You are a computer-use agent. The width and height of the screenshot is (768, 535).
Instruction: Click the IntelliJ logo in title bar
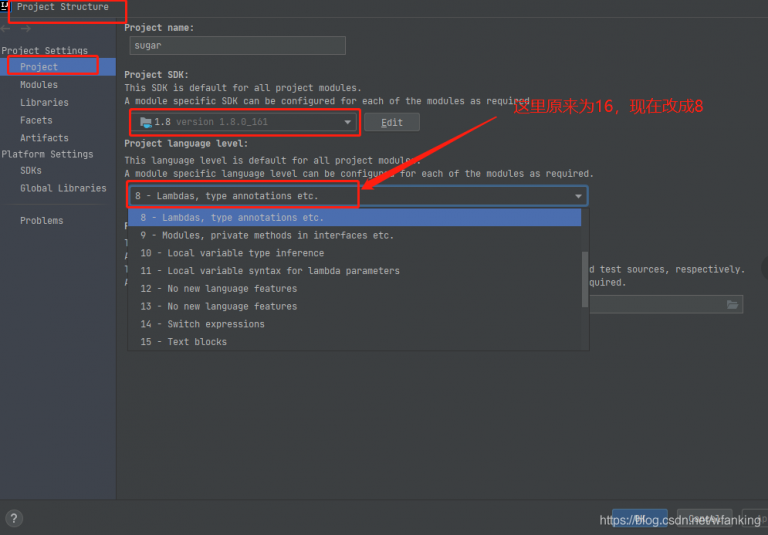pyautogui.click(x=5, y=7)
